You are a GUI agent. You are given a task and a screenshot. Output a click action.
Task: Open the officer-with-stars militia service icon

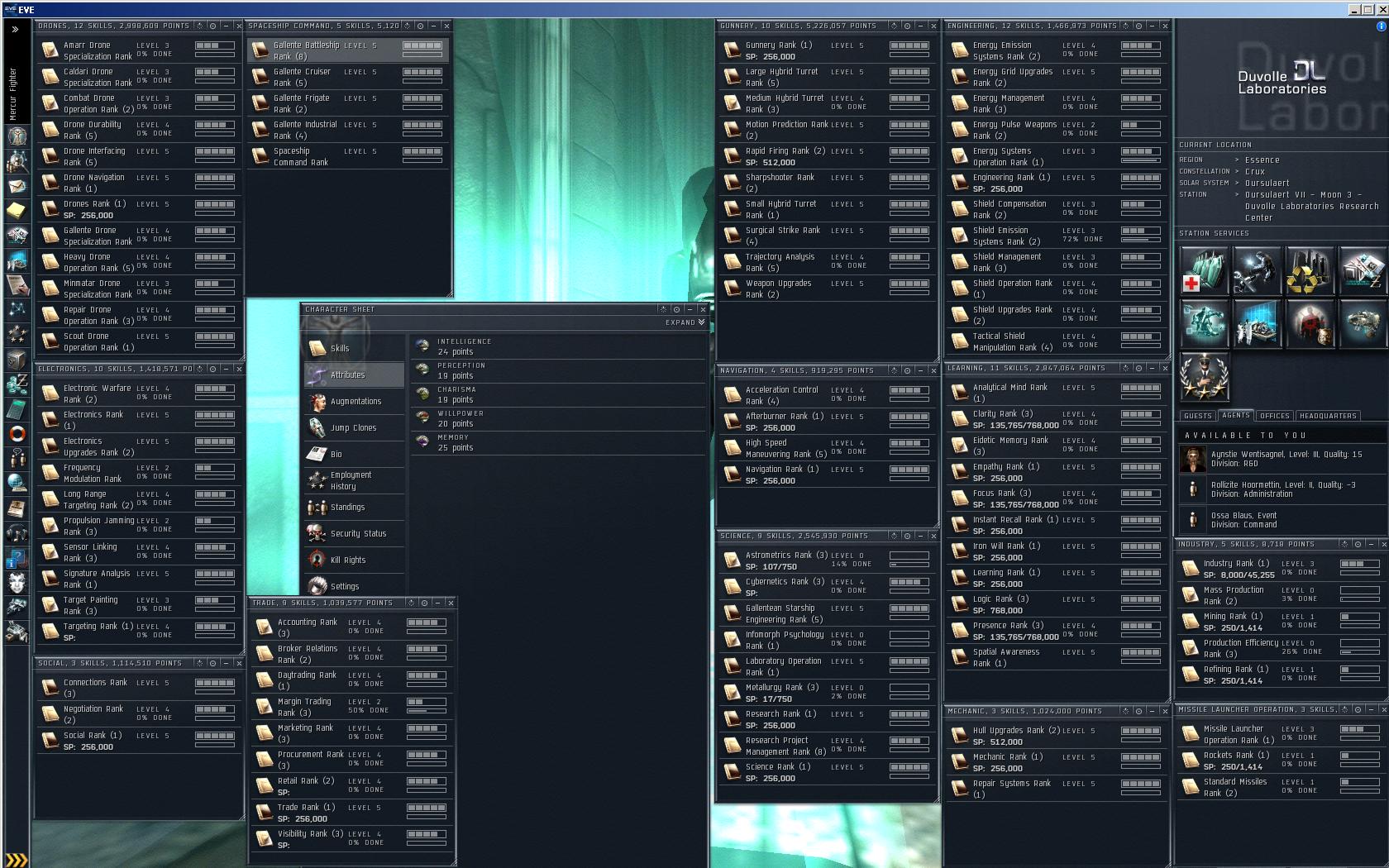(1204, 376)
